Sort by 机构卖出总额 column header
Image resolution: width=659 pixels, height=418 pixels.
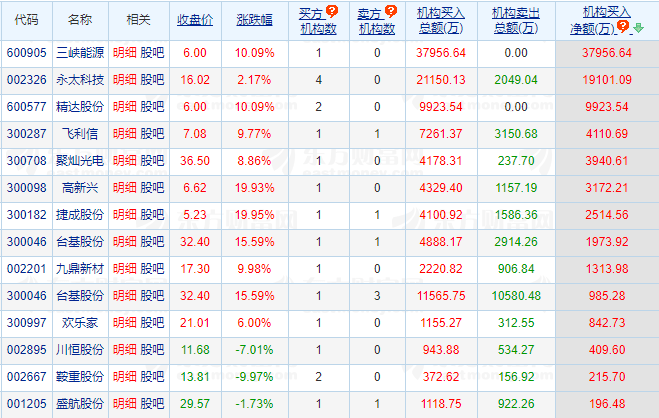tap(516, 18)
